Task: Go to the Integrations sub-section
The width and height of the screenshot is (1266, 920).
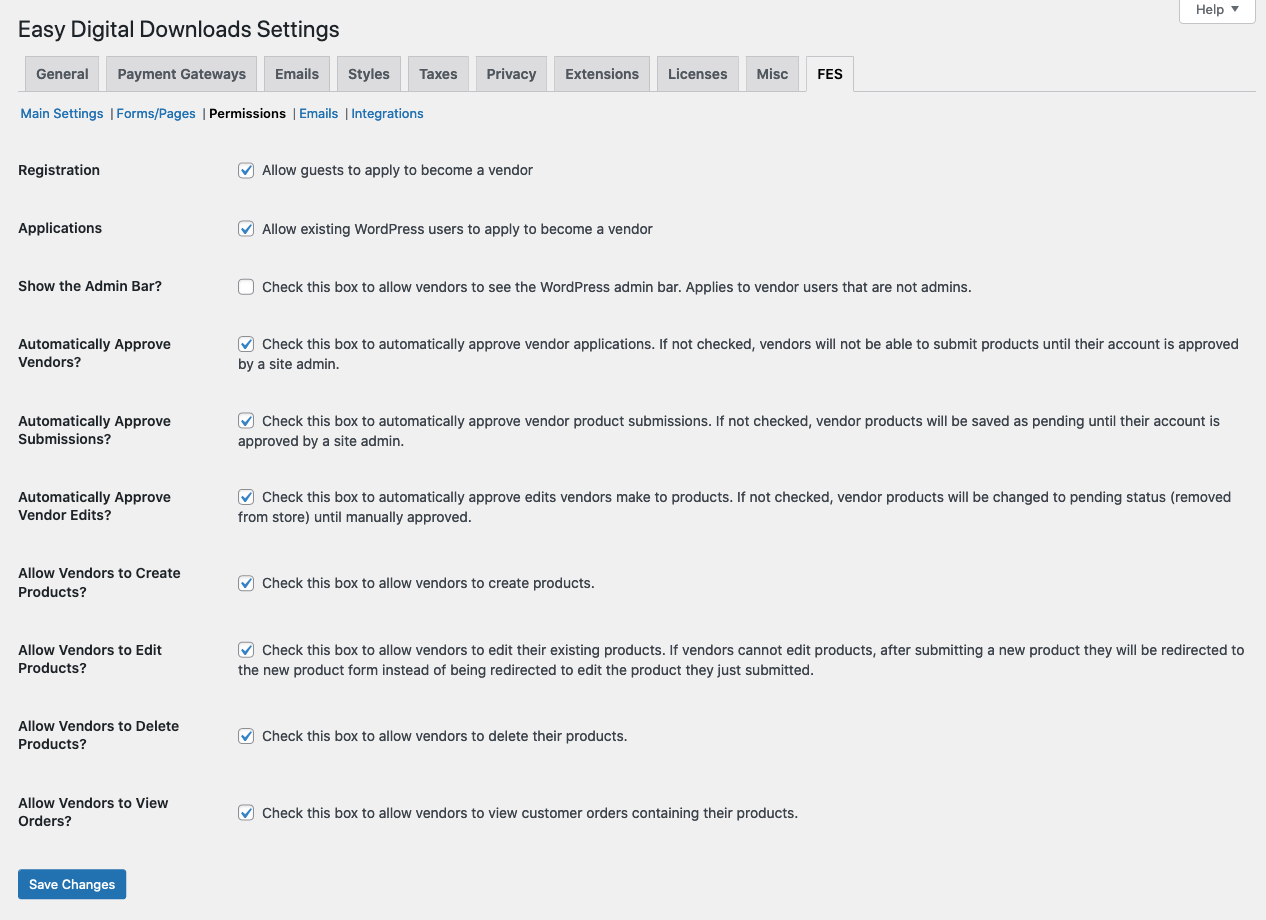Action: pos(387,114)
